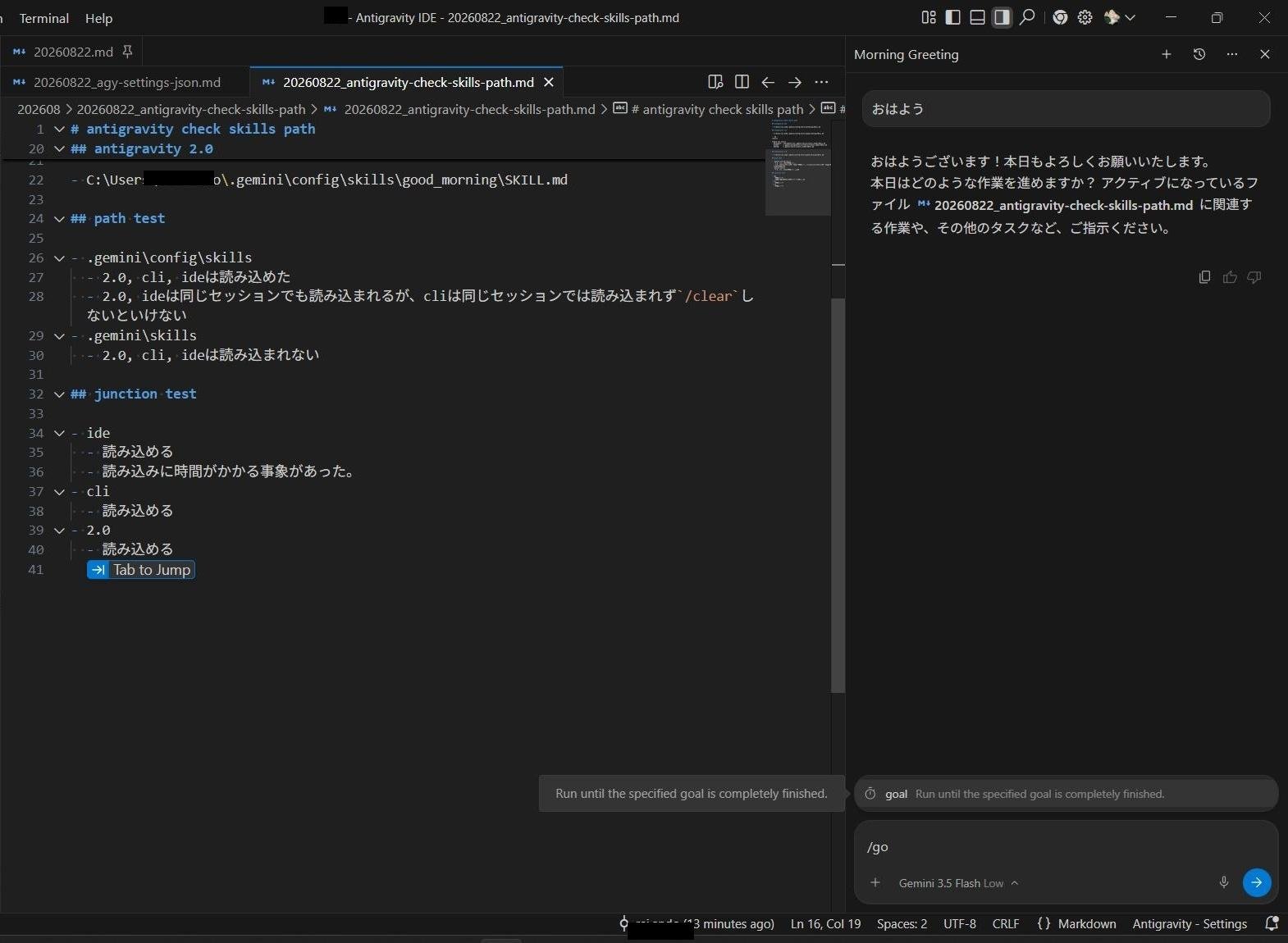Screen dimensions: 1288x943
Task: Click git blame commit icon in status bar
Action: [x=623, y=924]
